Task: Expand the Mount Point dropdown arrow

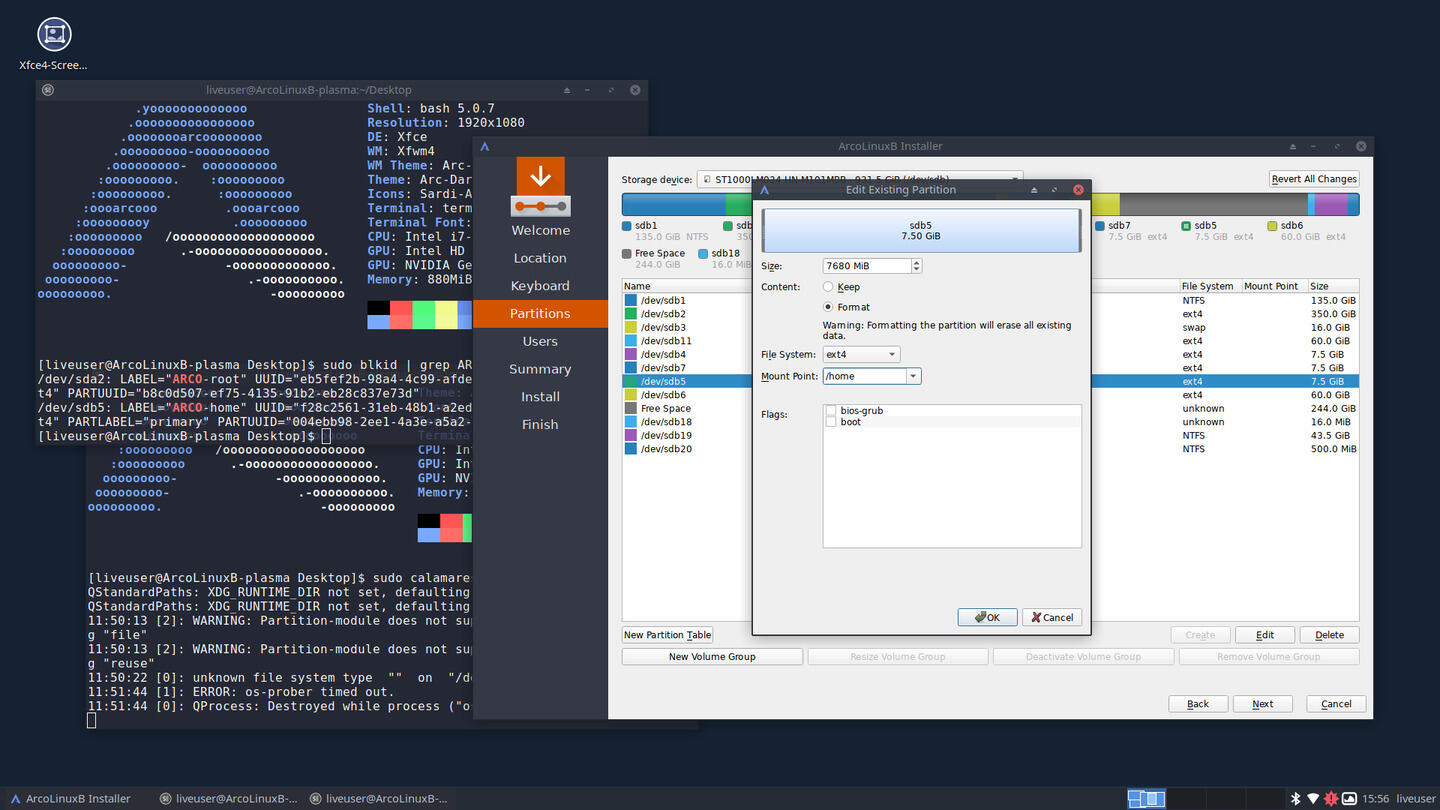Action: [913, 376]
